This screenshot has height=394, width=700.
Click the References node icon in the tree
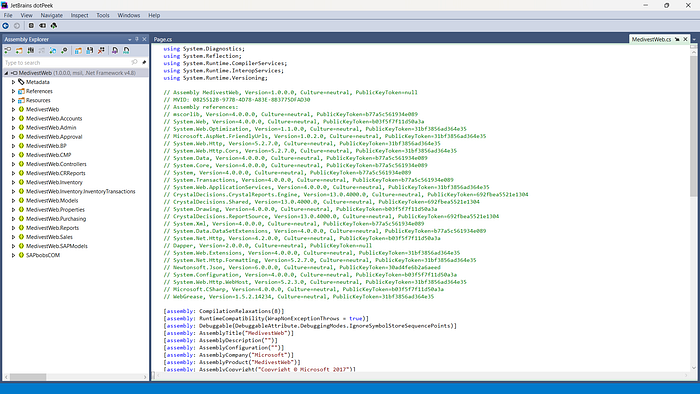pos(21,91)
